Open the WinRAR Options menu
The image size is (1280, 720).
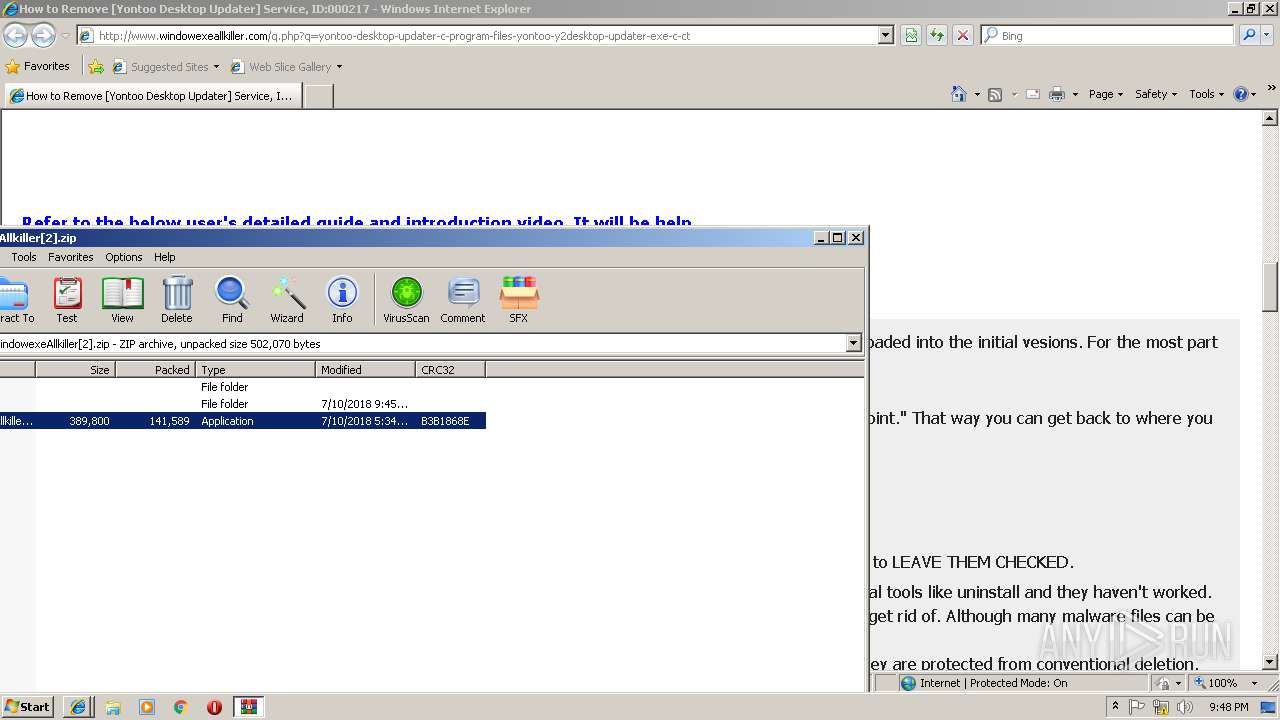[124, 257]
